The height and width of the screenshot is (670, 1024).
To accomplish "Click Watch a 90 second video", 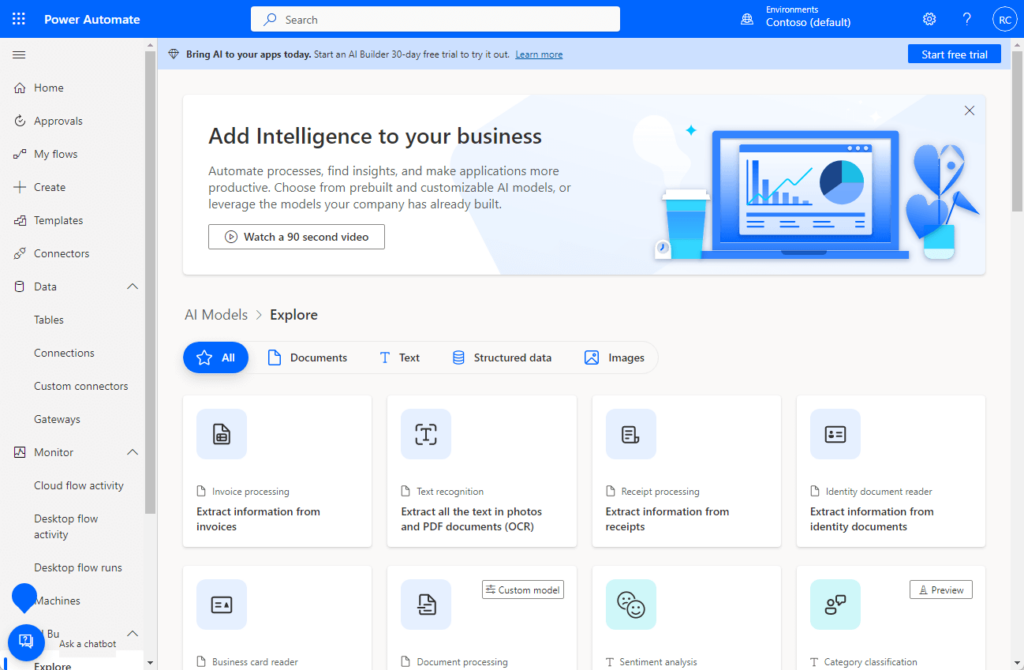I will click(x=296, y=236).
